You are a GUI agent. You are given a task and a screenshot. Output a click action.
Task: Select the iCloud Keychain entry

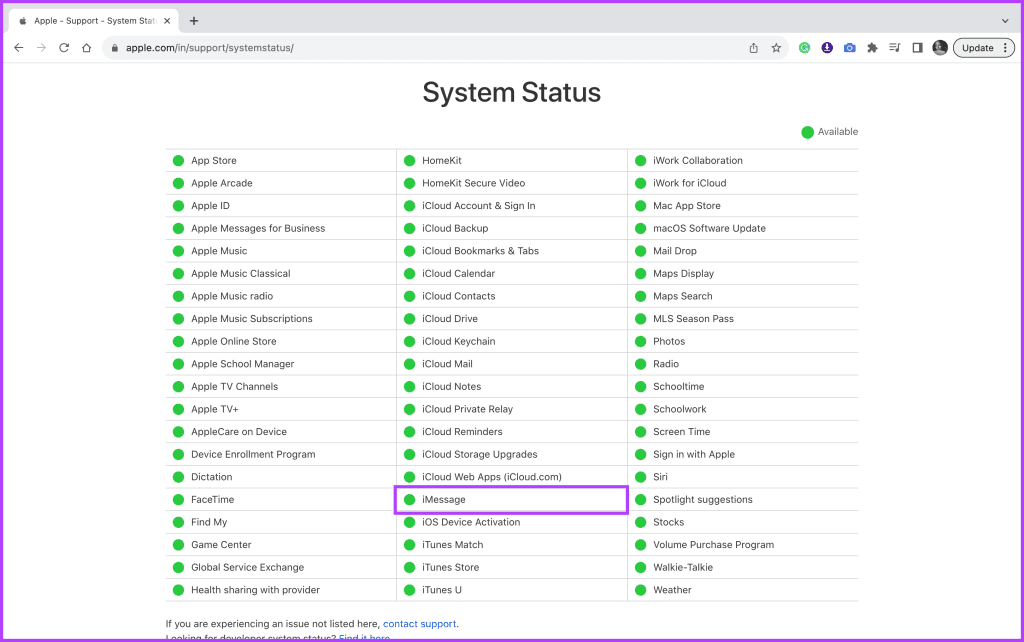pyautogui.click(x=458, y=342)
